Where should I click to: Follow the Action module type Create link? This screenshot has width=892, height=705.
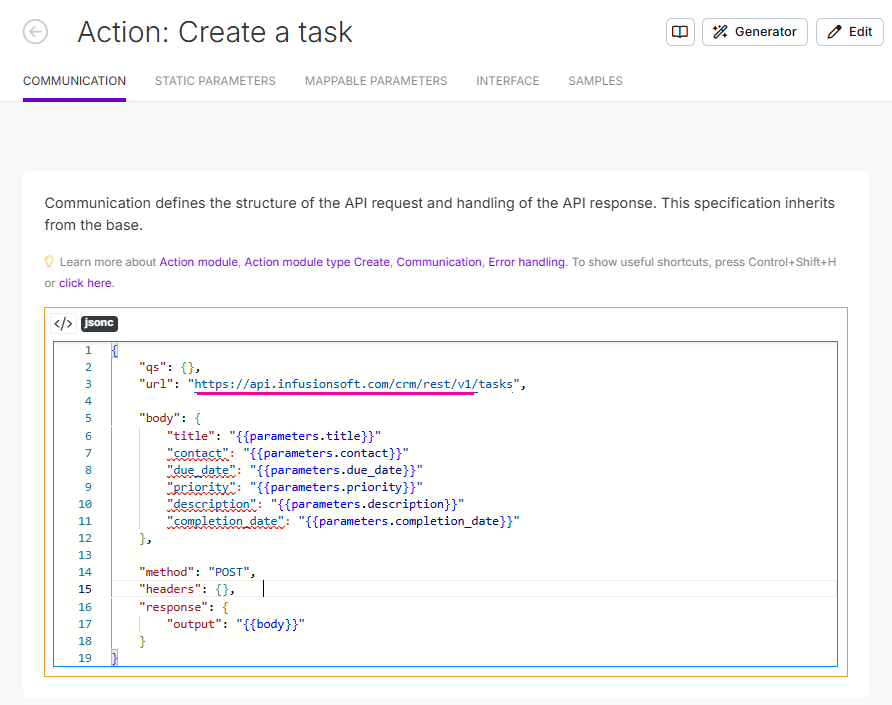(317, 262)
